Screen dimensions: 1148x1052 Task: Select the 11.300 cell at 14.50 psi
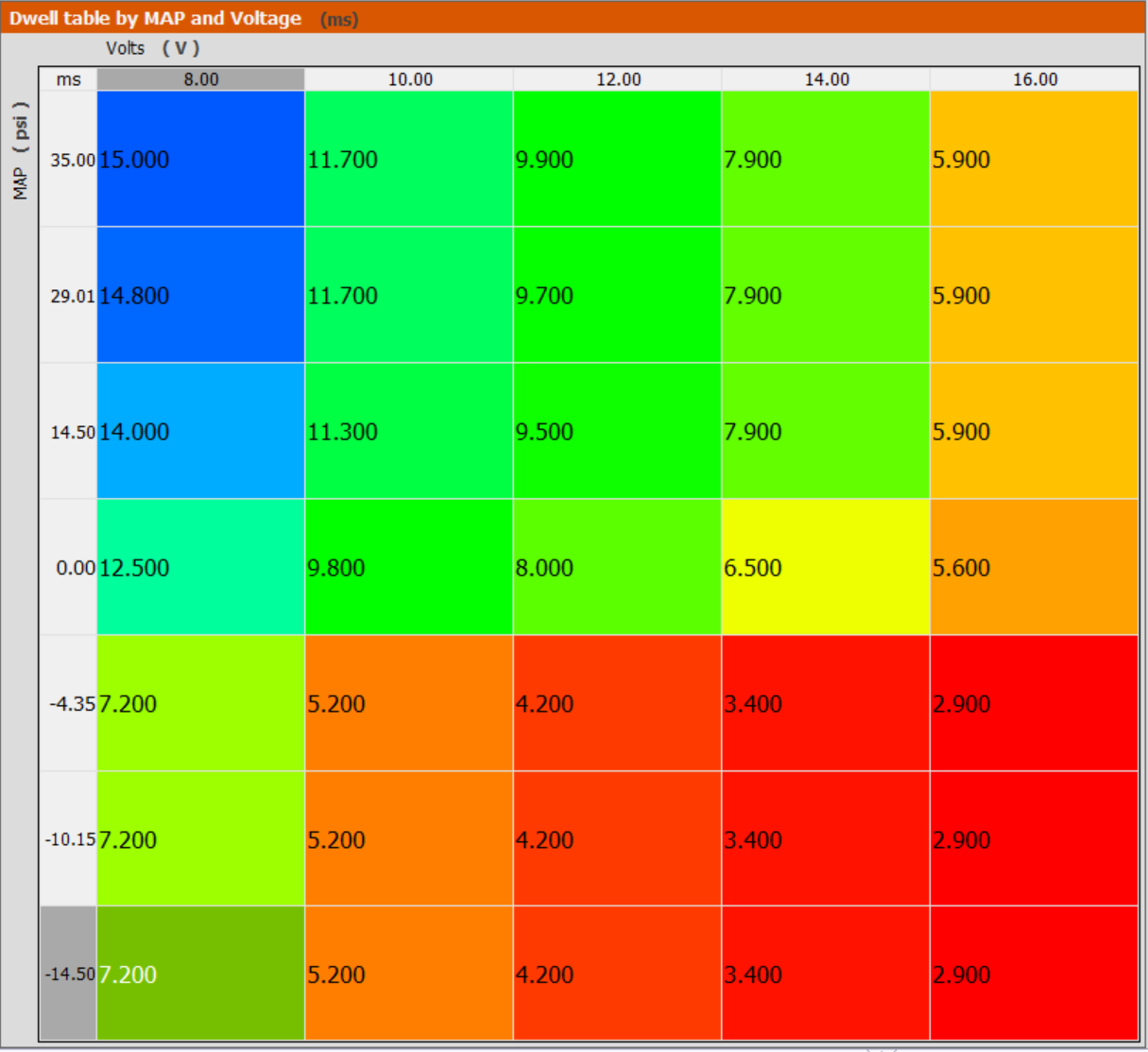(409, 431)
